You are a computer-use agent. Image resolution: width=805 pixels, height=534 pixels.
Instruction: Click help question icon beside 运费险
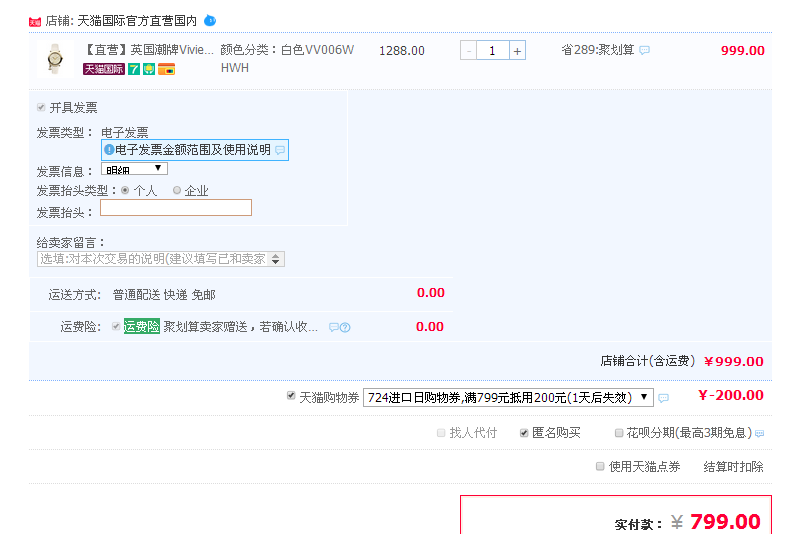pyautogui.click(x=345, y=327)
